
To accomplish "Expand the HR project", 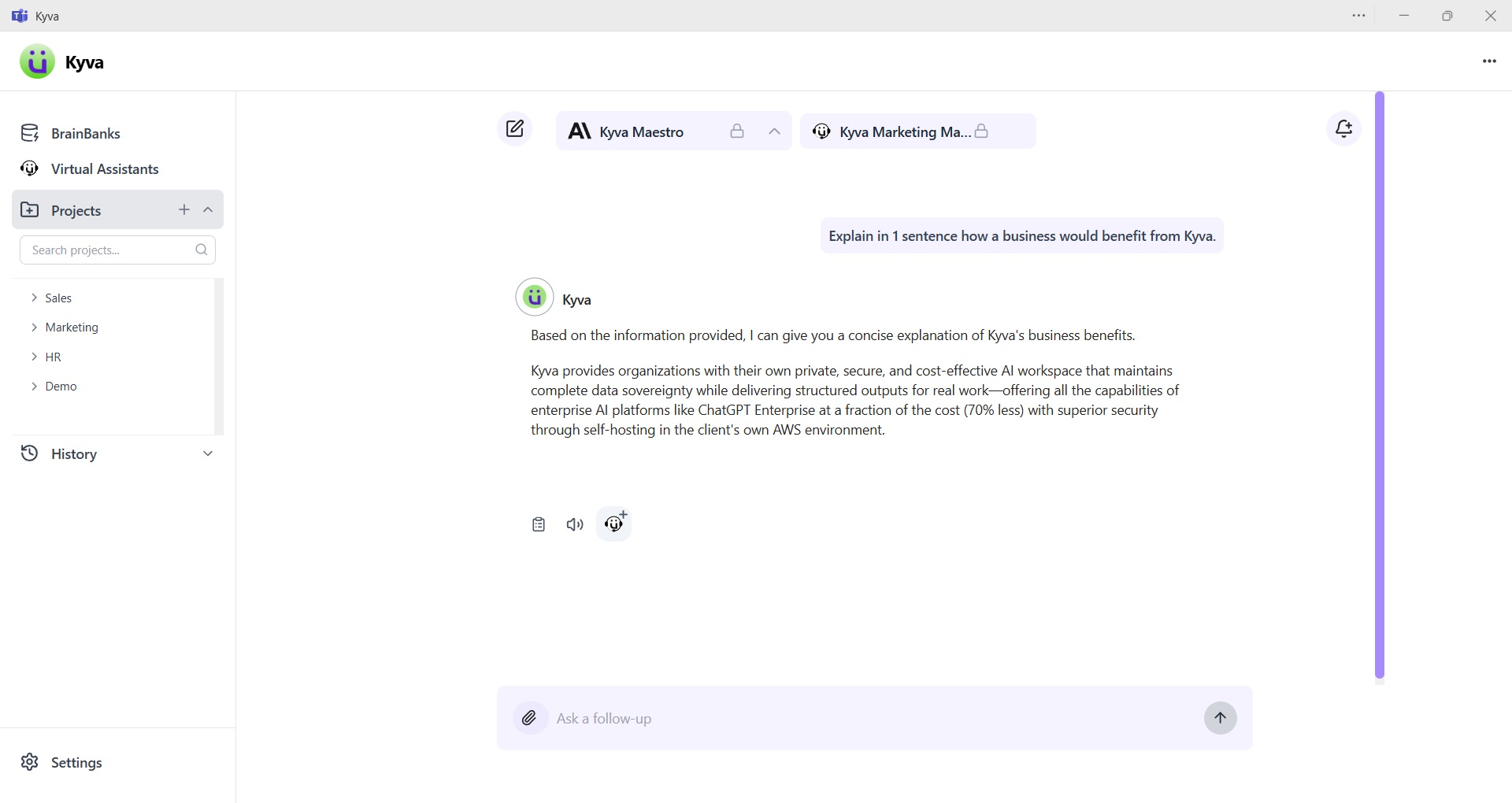I will [x=34, y=357].
